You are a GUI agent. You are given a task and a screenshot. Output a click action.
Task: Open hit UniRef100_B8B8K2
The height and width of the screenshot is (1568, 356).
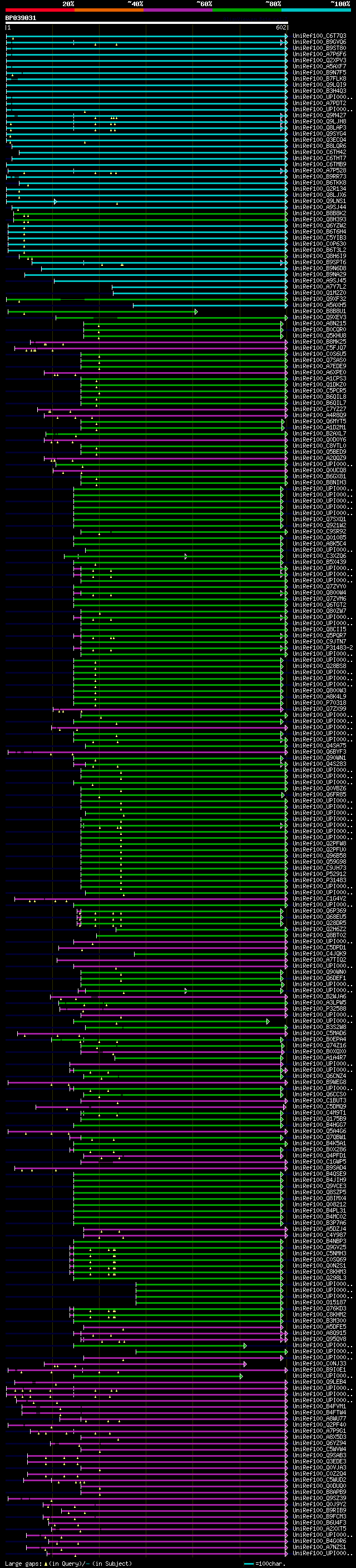pyautogui.click(x=319, y=213)
